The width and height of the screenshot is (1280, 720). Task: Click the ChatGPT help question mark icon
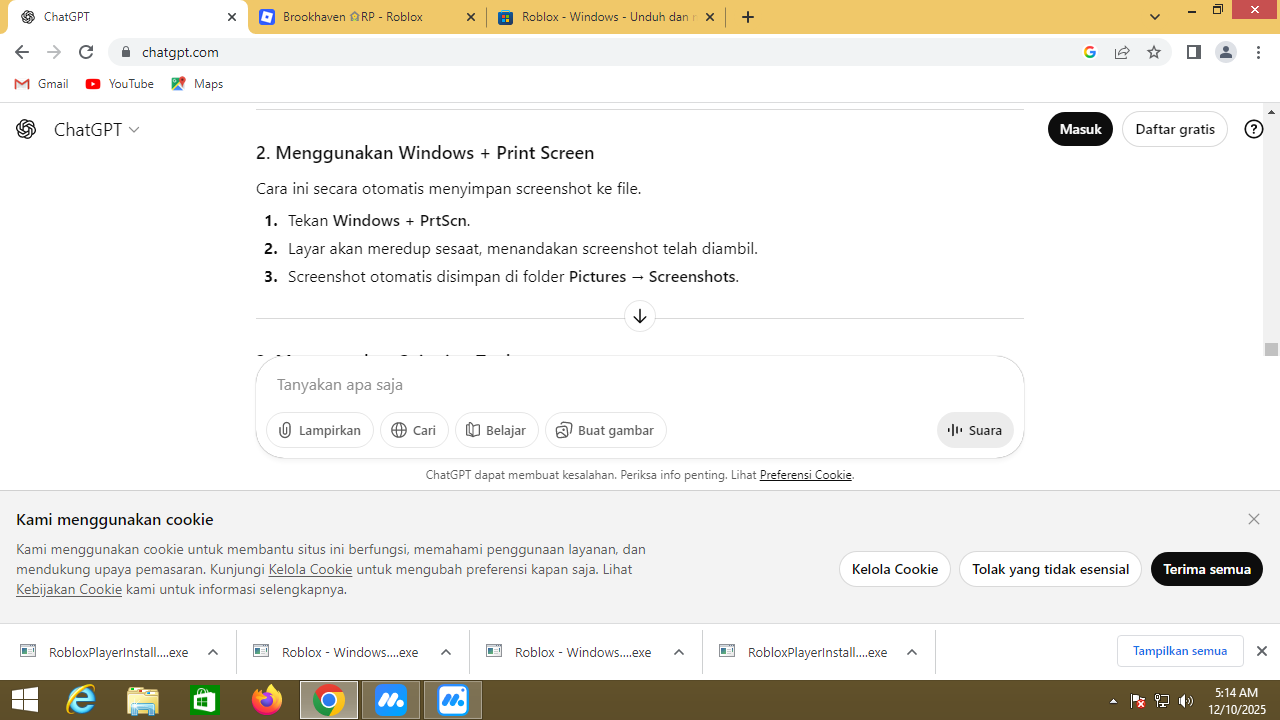(x=1254, y=129)
